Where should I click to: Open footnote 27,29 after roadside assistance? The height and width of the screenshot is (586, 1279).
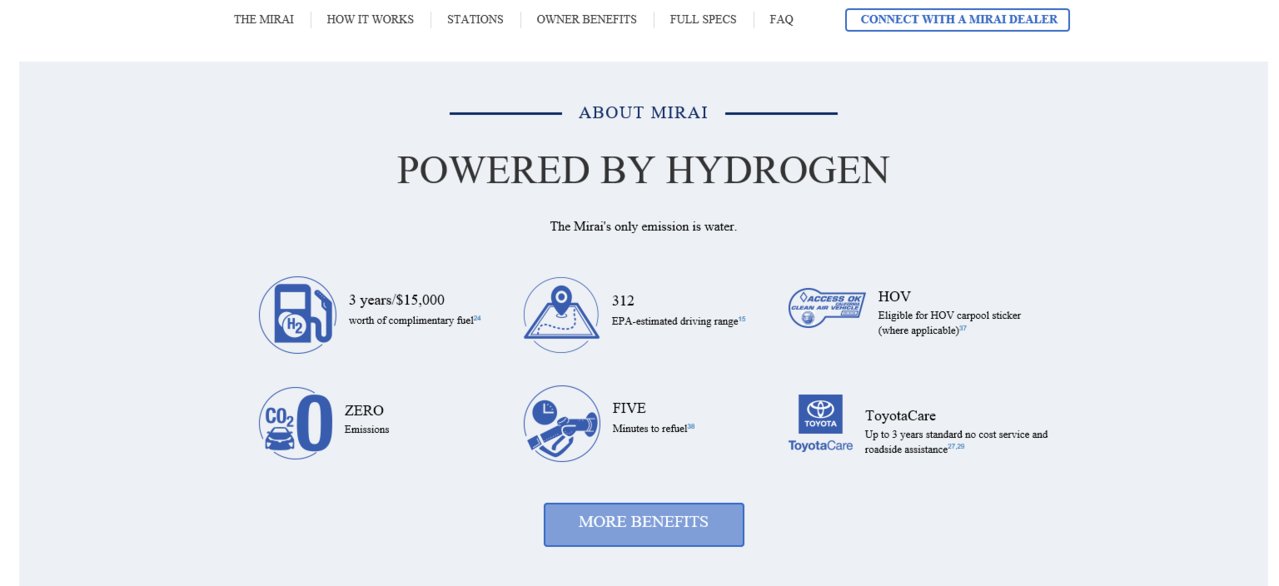click(956, 446)
